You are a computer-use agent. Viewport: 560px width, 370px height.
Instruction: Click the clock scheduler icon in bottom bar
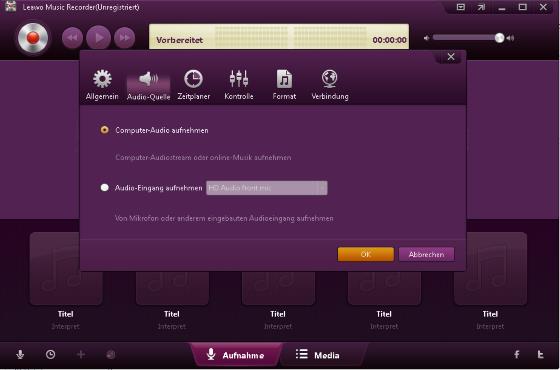50,354
